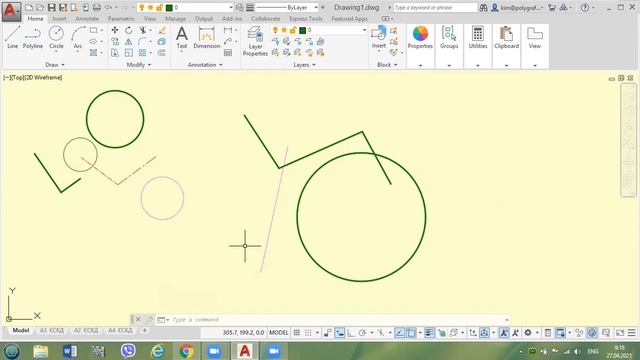
Task: Expand the Block panel dropdown
Action: pos(387,64)
